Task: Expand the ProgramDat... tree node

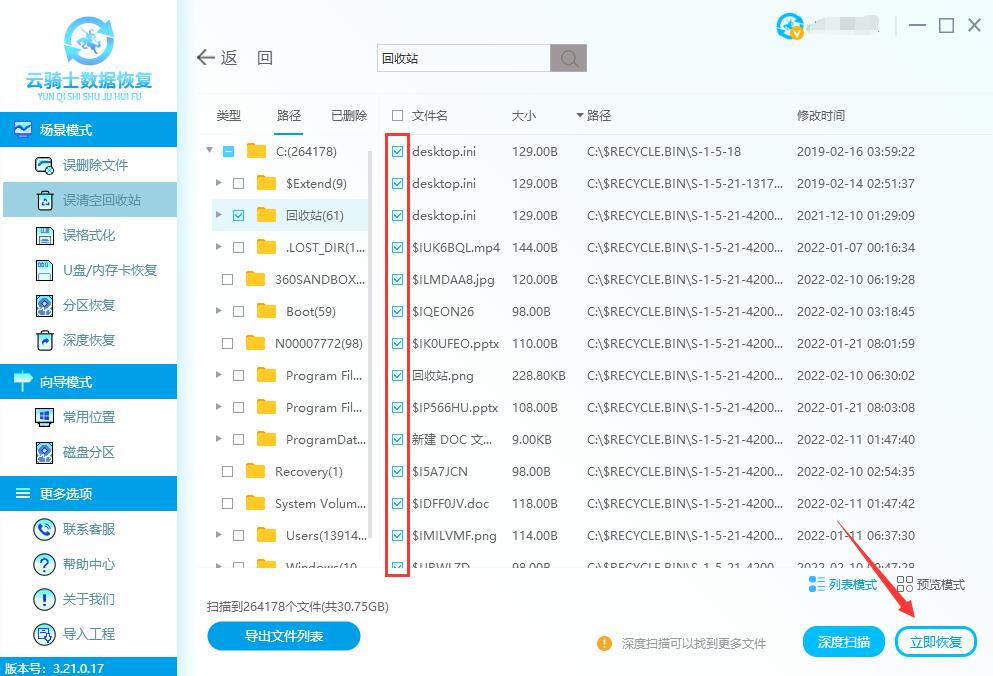Action: click(x=218, y=438)
